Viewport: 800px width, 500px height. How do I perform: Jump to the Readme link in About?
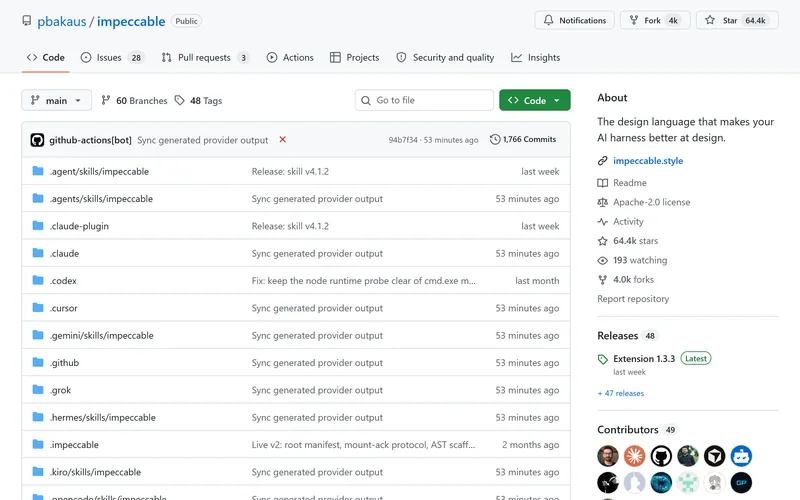point(630,183)
